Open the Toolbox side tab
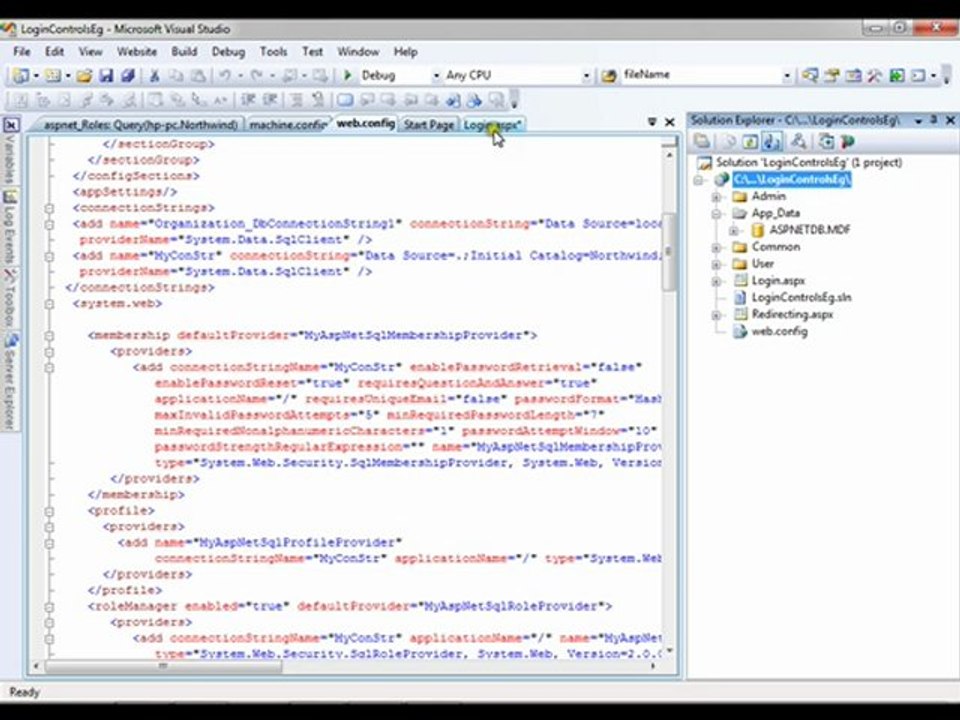Image resolution: width=960 pixels, height=720 pixels. [x=10, y=297]
